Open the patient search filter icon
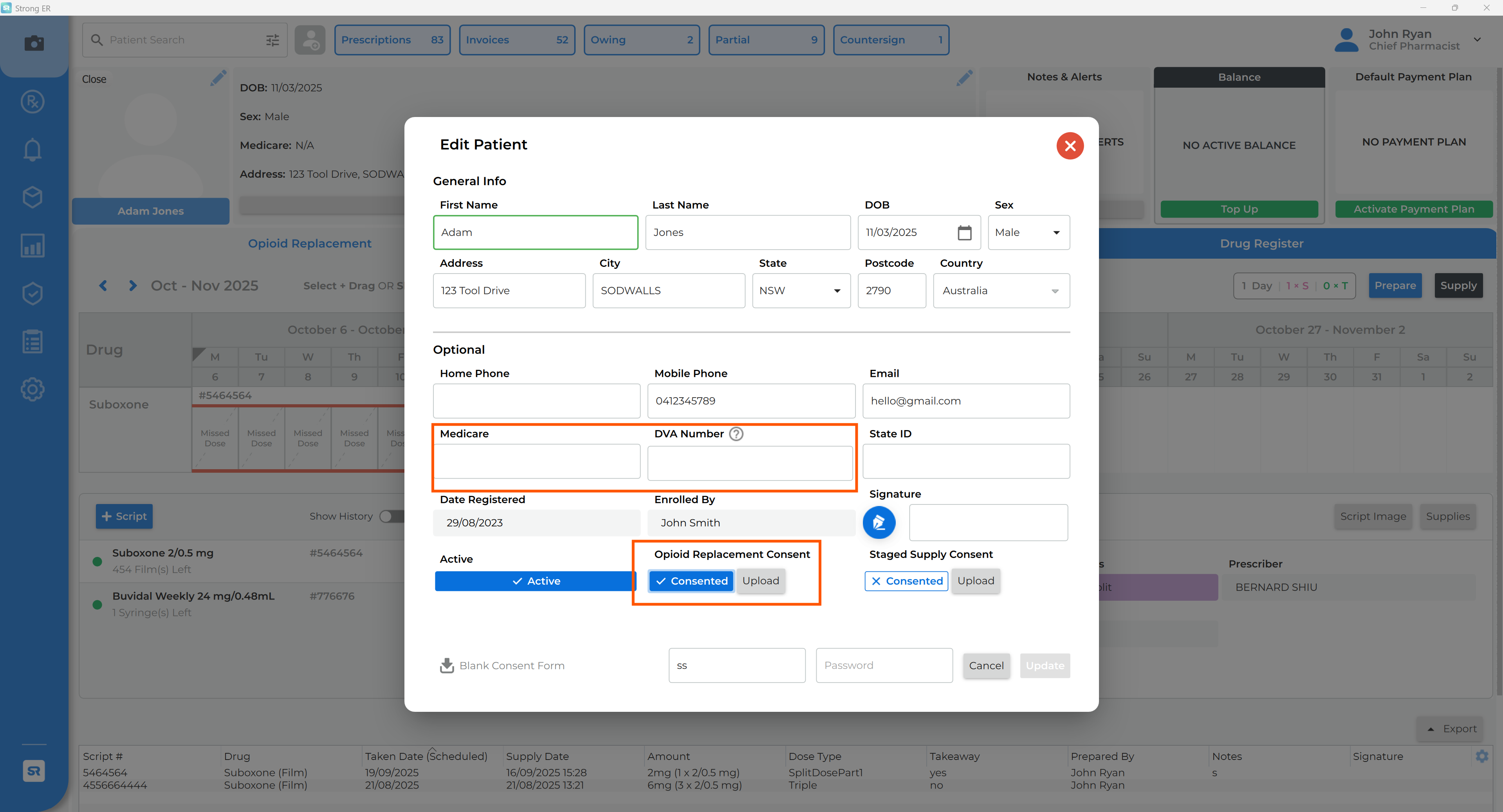 pos(272,40)
